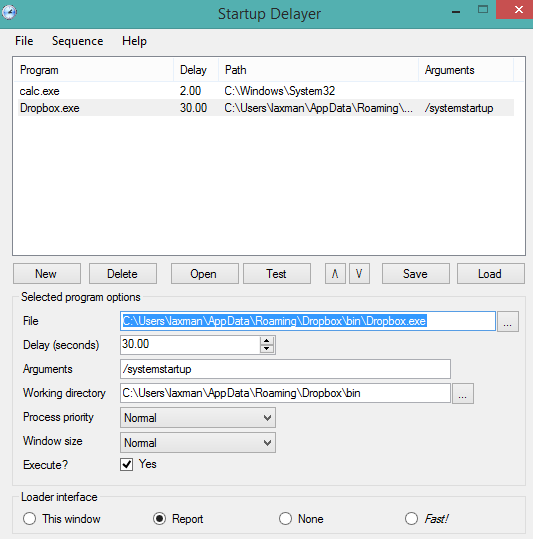Increase delay seconds with the spinner up arrow
533x539 pixels.
point(267,341)
